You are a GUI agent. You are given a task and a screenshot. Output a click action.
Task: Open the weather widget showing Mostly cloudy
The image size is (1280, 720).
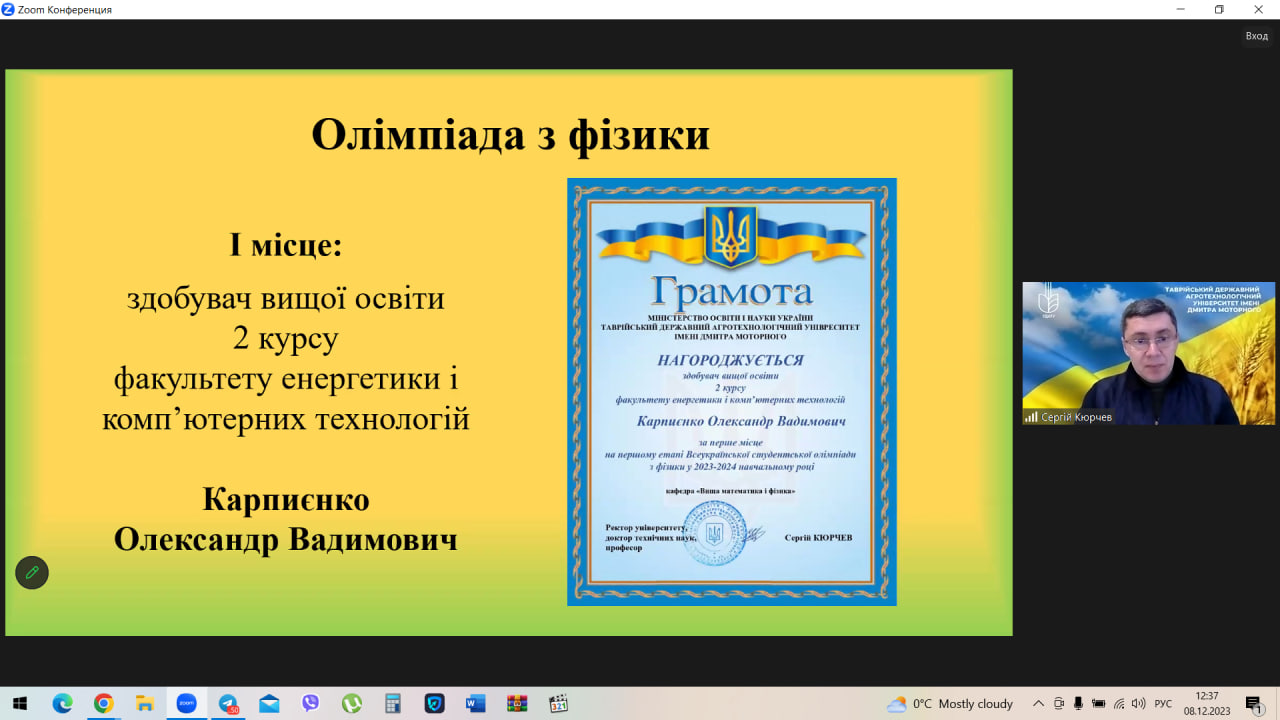tap(950, 703)
